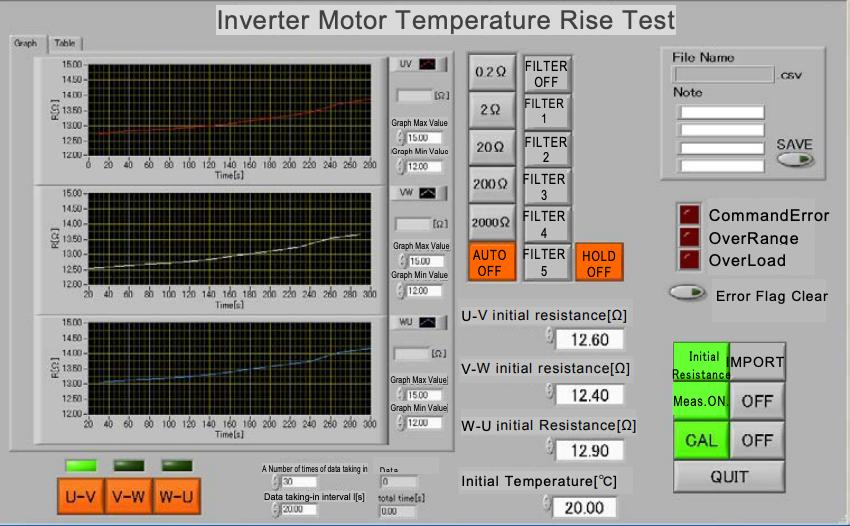Click the OverRange indicator light
Screen dimensions: 850x526
689,237
